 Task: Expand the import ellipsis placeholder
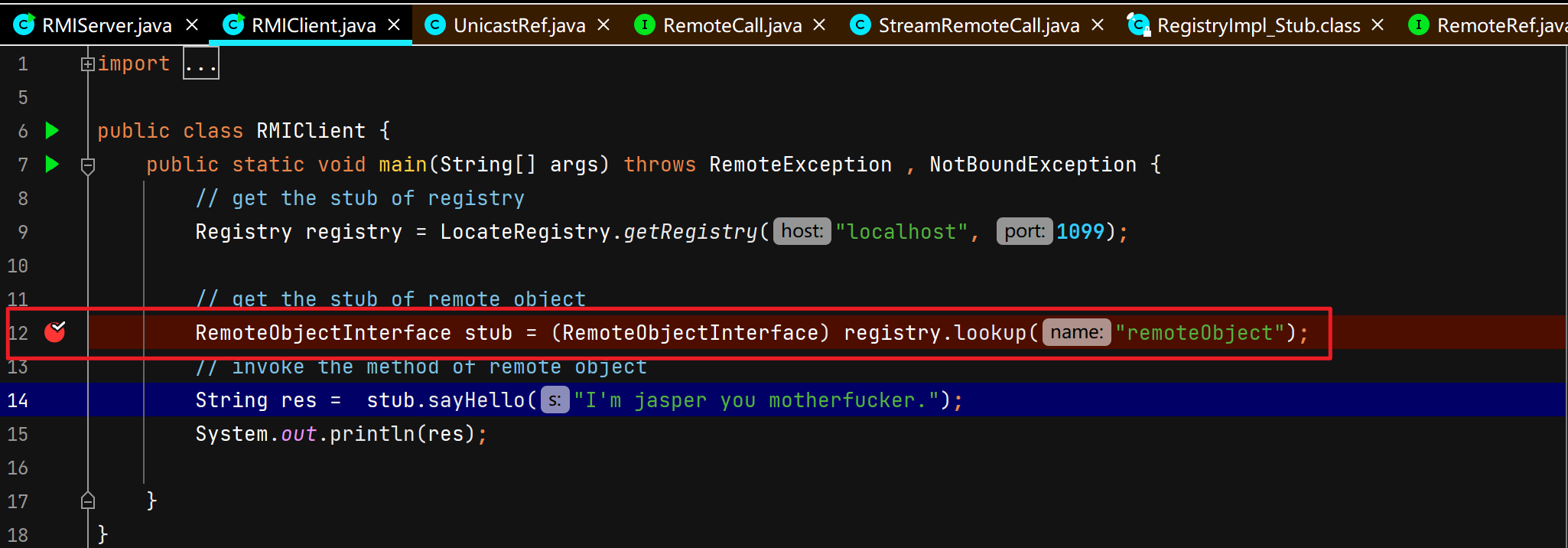coord(201,64)
